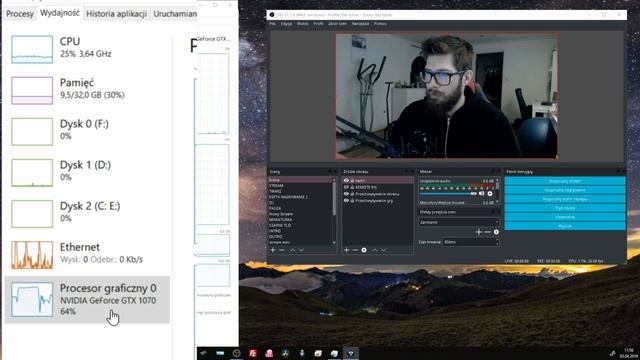Decrease transition duration with the down arrow
Image resolution: width=640 pixels, height=360 pixels.
[x=497, y=244]
